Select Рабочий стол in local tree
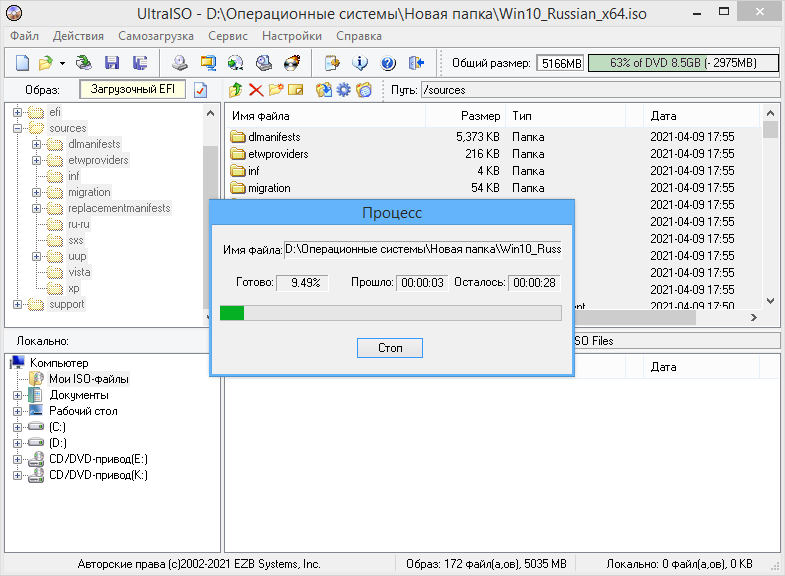The height and width of the screenshot is (576, 785). [x=83, y=411]
